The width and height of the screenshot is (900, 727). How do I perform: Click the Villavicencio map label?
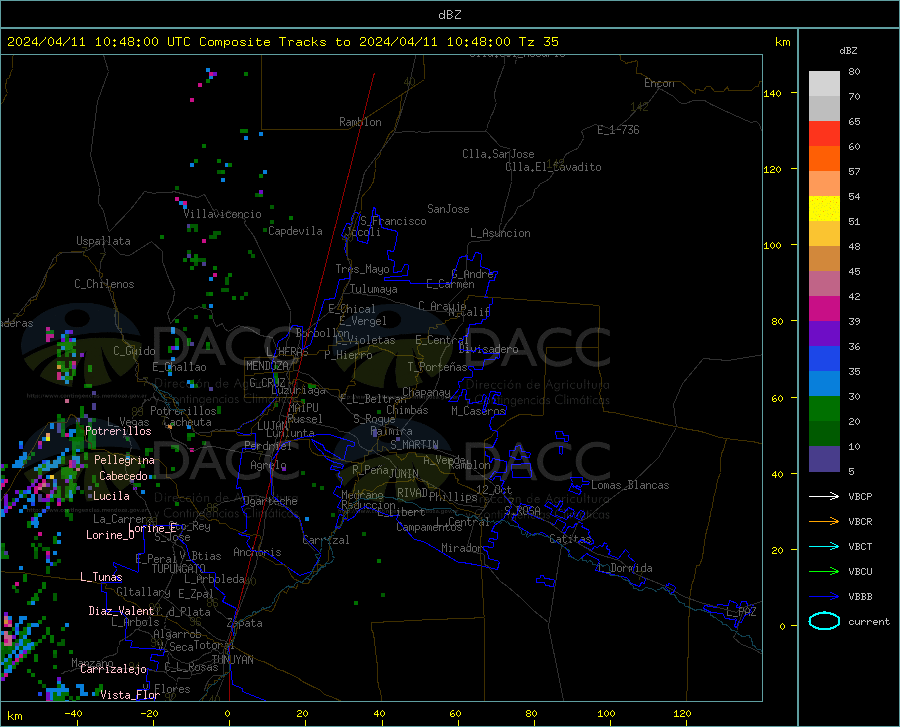tap(222, 214)
